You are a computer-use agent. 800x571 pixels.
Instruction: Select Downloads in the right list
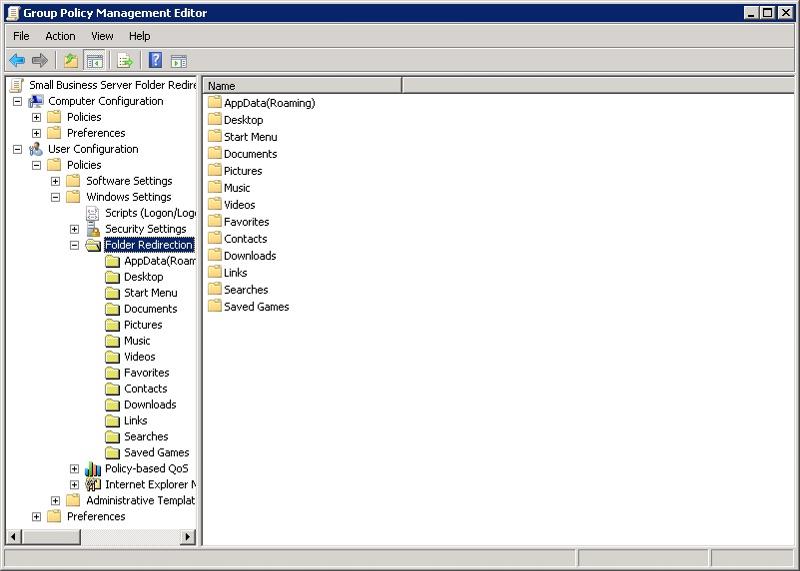pos(250,256)
